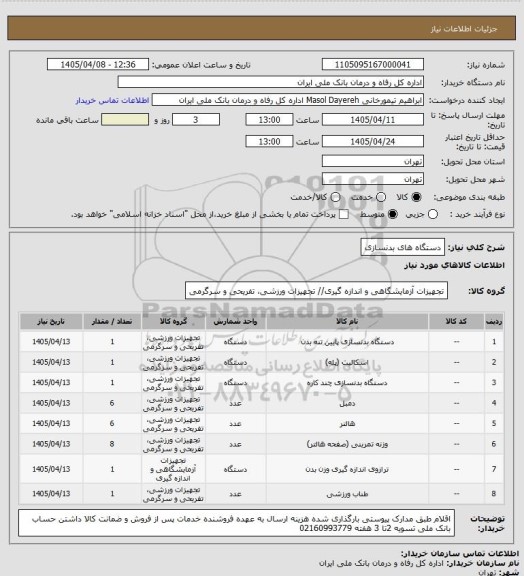Click the announcement date field 1405/04/08 - 12:36

pyautogui.click(x=98, y=65)
